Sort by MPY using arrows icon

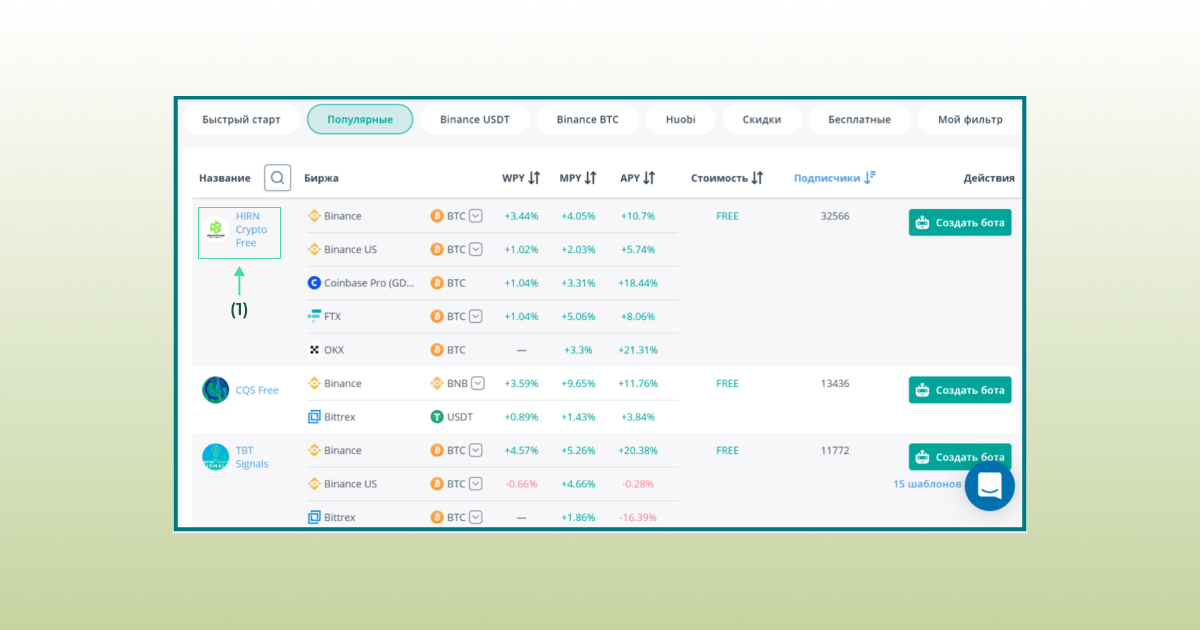click(591, 178)
